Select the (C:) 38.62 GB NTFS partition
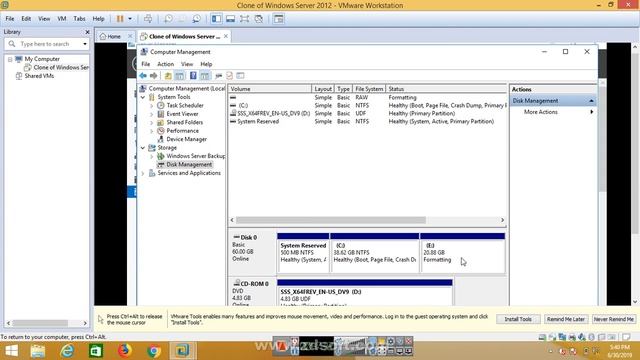 tap(375, 253)
